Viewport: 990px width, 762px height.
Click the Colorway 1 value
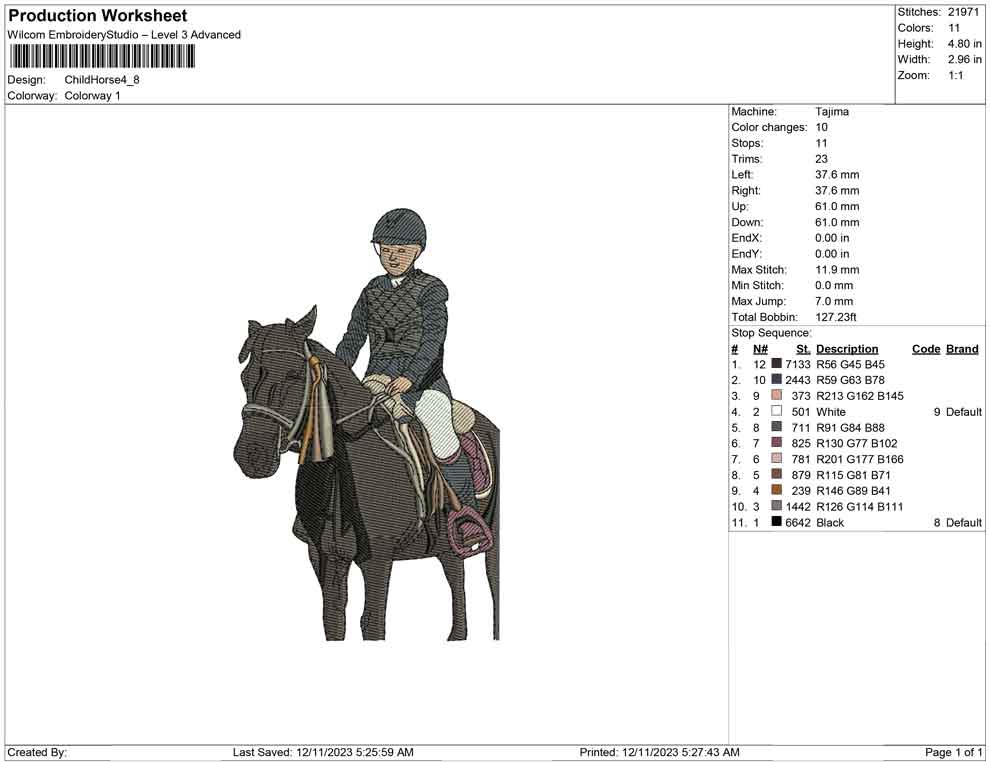[92, 96]
